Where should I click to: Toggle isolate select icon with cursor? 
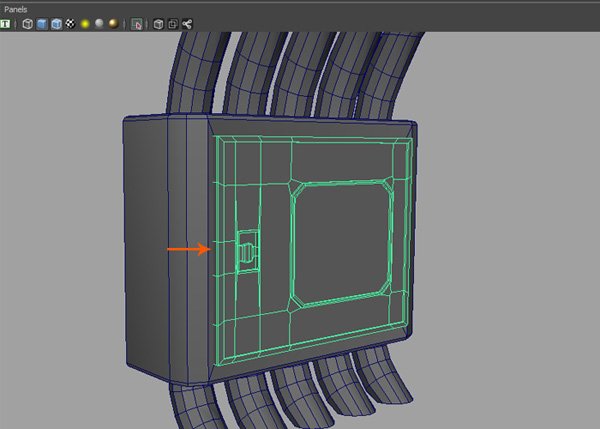[137, 24]
